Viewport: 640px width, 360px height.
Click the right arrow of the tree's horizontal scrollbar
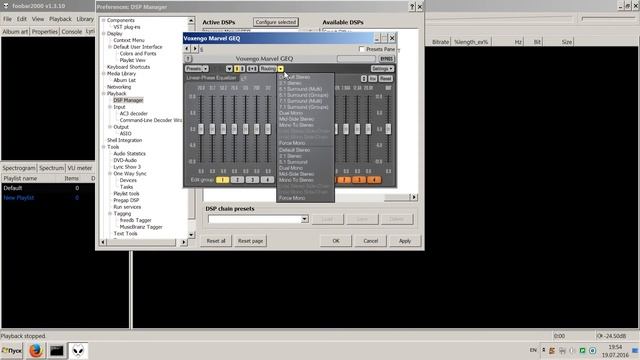pos(183,242)
